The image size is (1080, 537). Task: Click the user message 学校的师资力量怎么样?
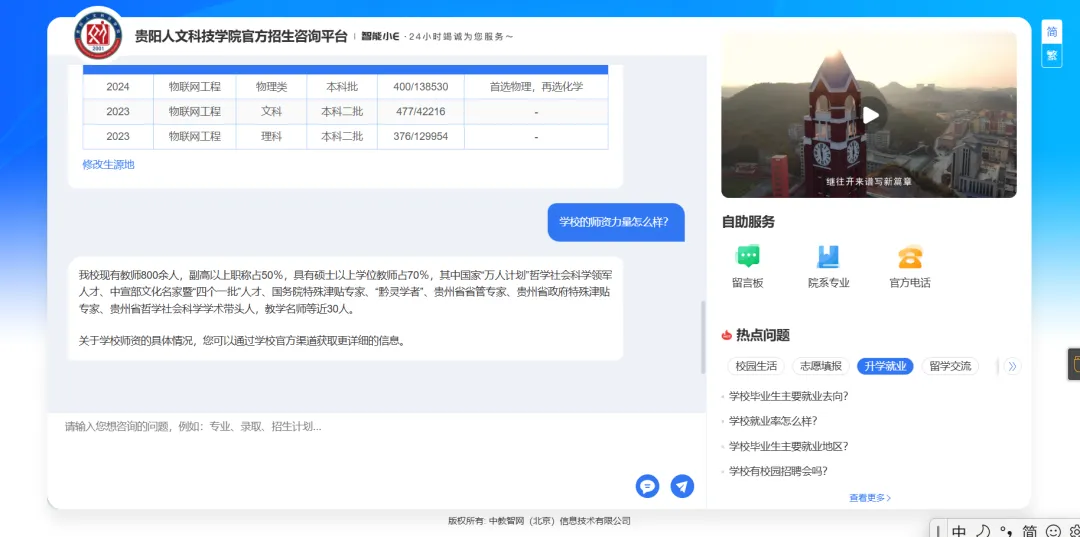(x=616, y=222)
